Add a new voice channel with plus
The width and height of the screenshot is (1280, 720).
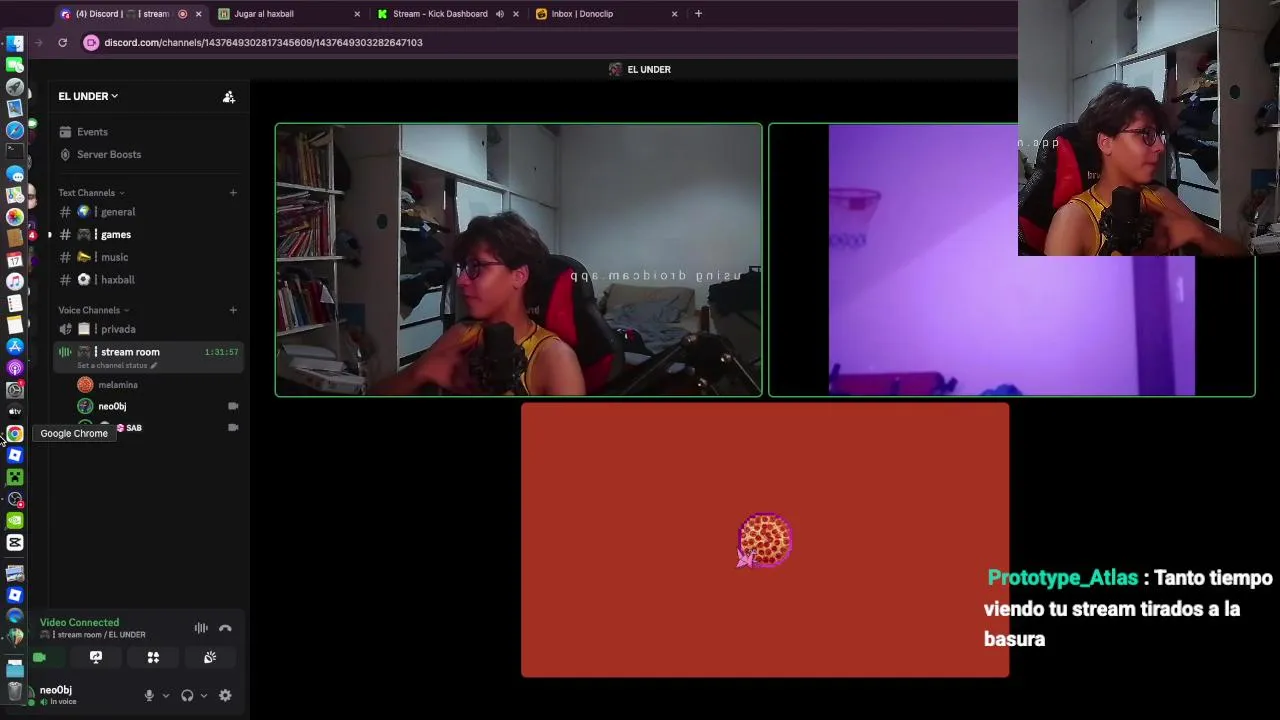(x=233, y=310)
